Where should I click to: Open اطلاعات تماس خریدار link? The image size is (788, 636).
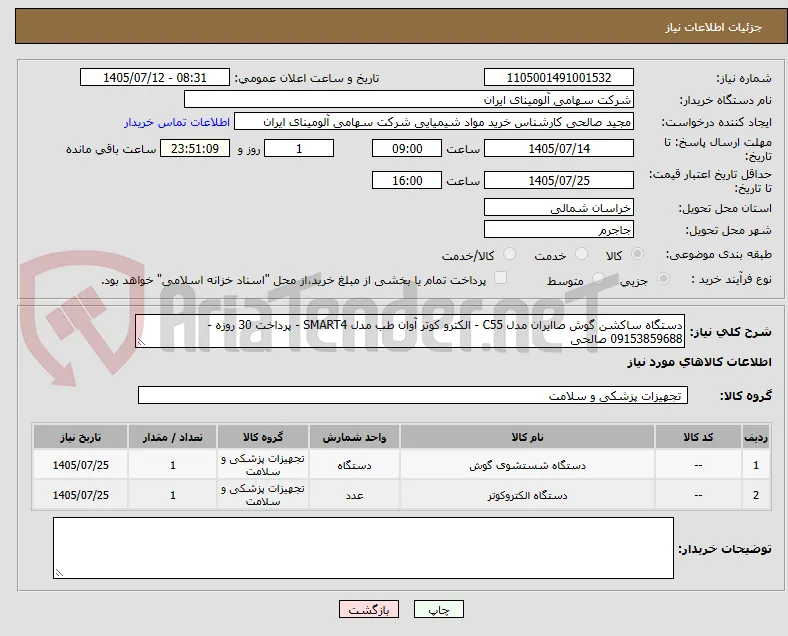point(177,122)
